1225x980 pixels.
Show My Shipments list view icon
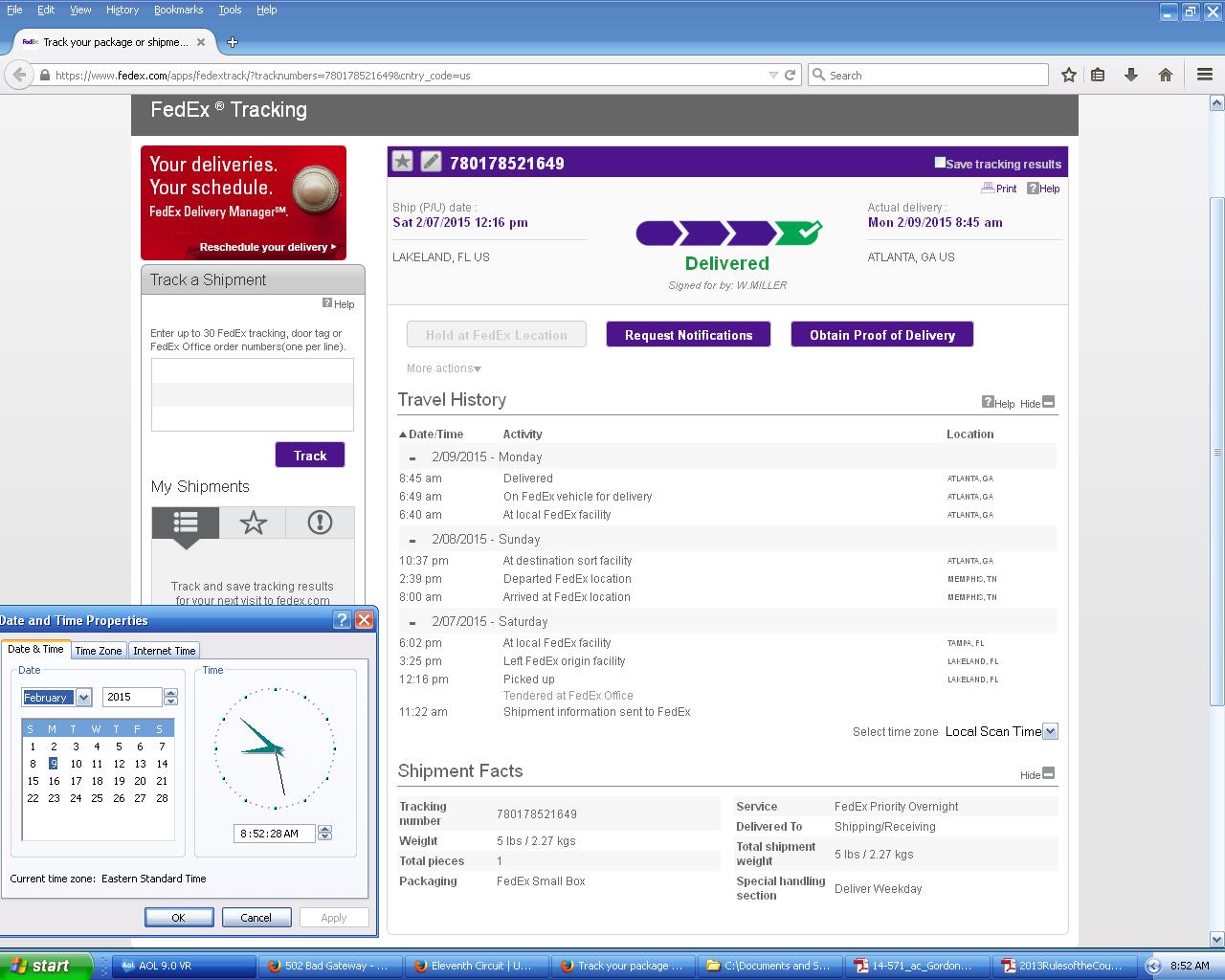pos(186,523)
